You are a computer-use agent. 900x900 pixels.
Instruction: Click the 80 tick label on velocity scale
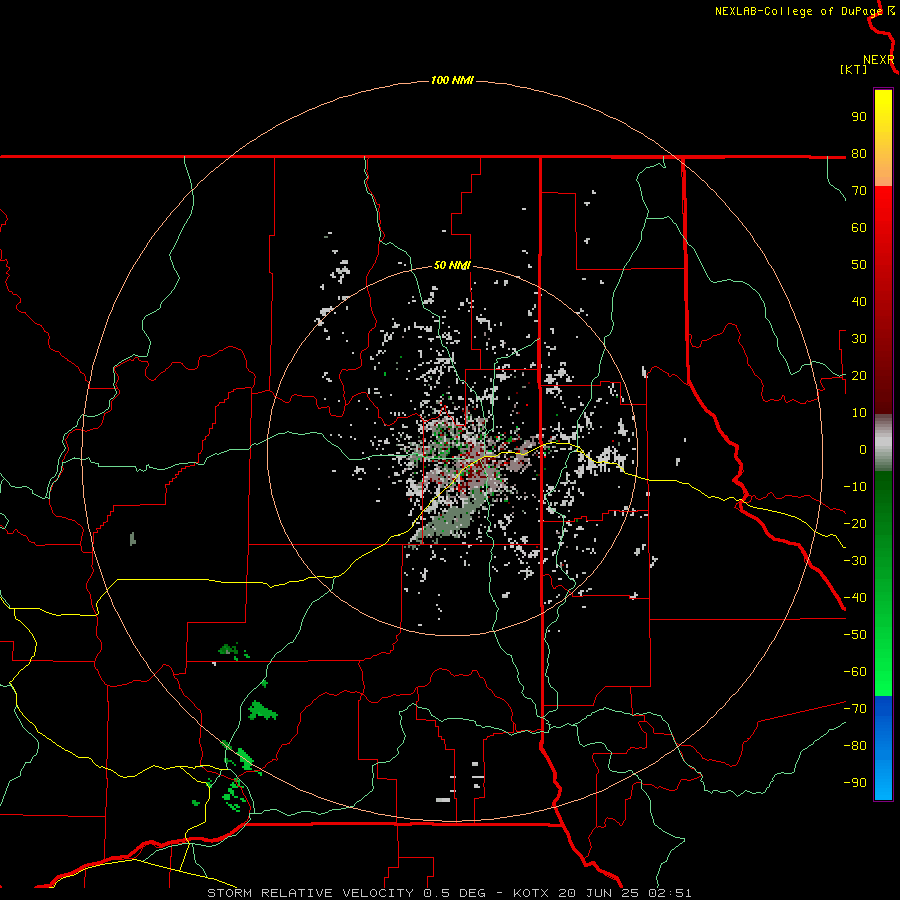859,153
